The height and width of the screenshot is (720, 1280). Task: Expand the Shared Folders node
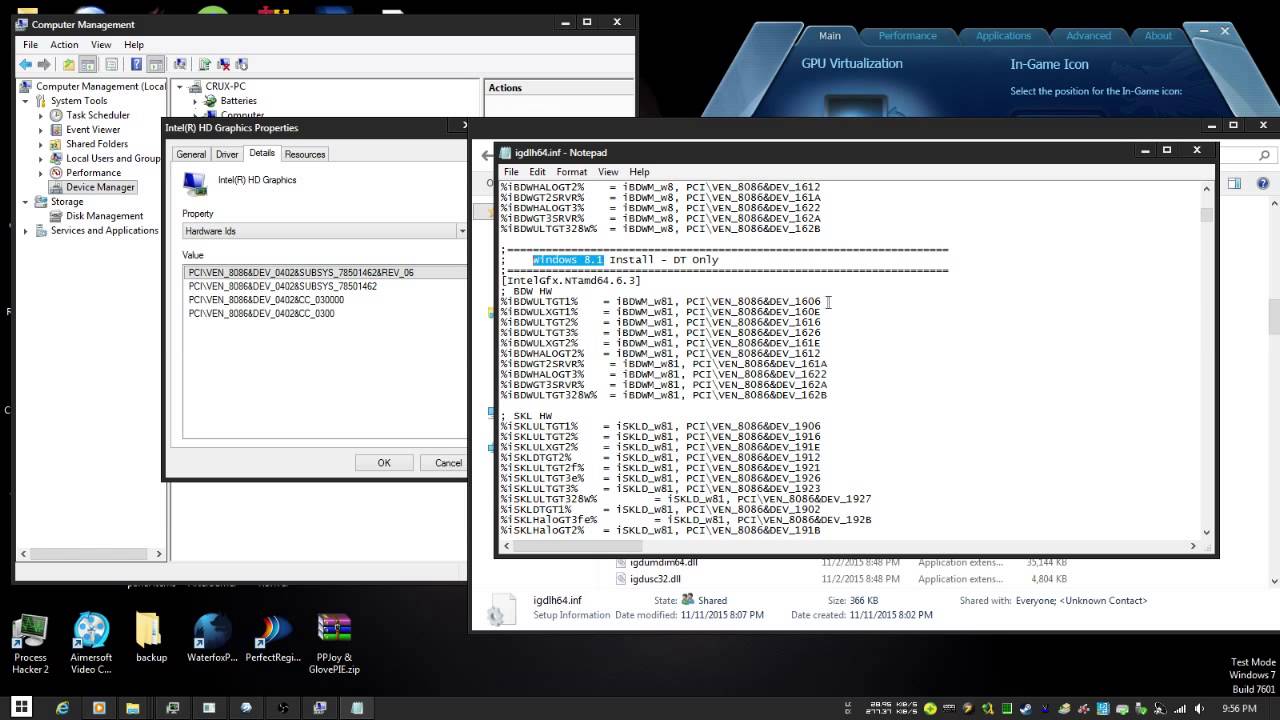click(x=41, y=144)
